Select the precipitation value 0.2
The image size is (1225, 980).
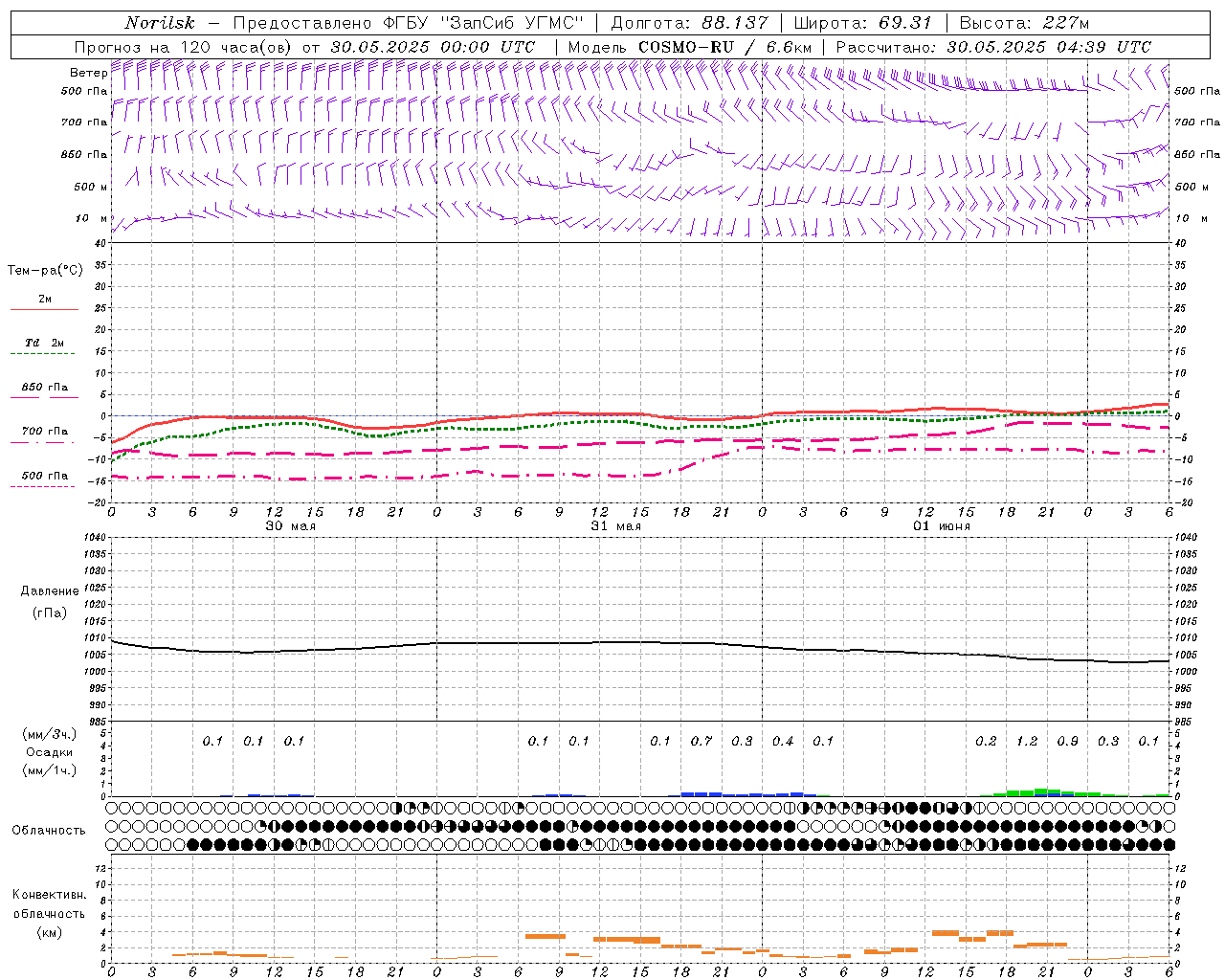[x=986, y=742]
